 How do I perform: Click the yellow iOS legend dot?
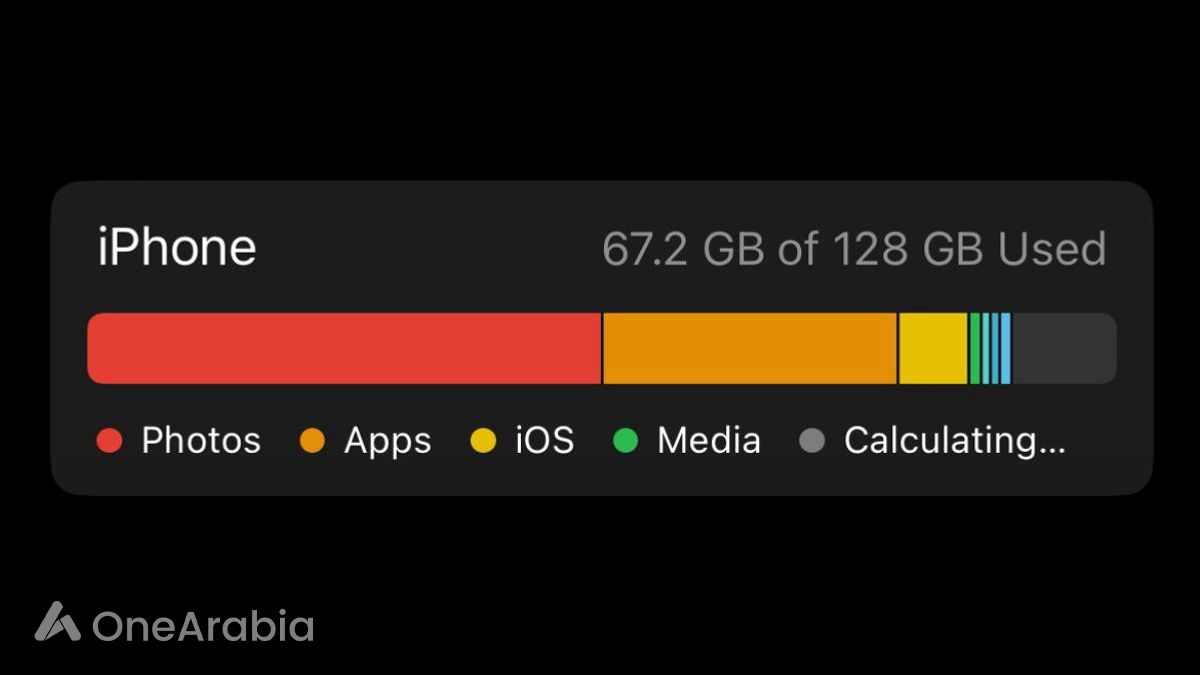click(483, 441)
